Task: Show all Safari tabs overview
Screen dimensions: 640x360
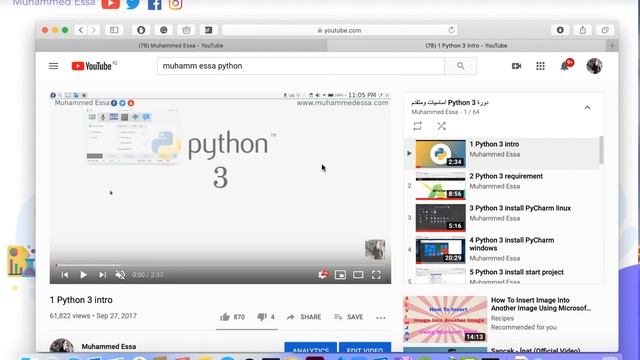Action: [x=605, y=30]
